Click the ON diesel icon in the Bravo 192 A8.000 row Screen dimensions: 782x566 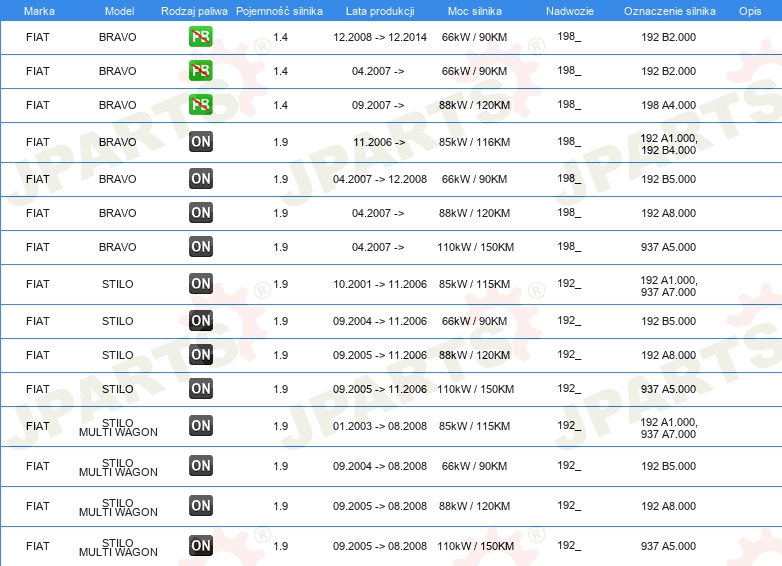pos(201,212)
